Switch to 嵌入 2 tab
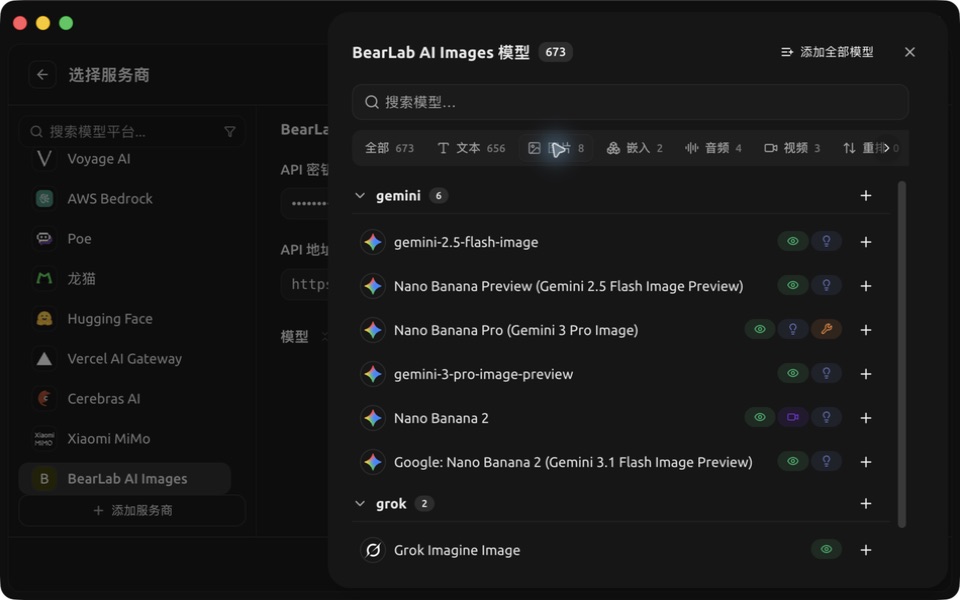The image size is (960, 600). [634, 148]
